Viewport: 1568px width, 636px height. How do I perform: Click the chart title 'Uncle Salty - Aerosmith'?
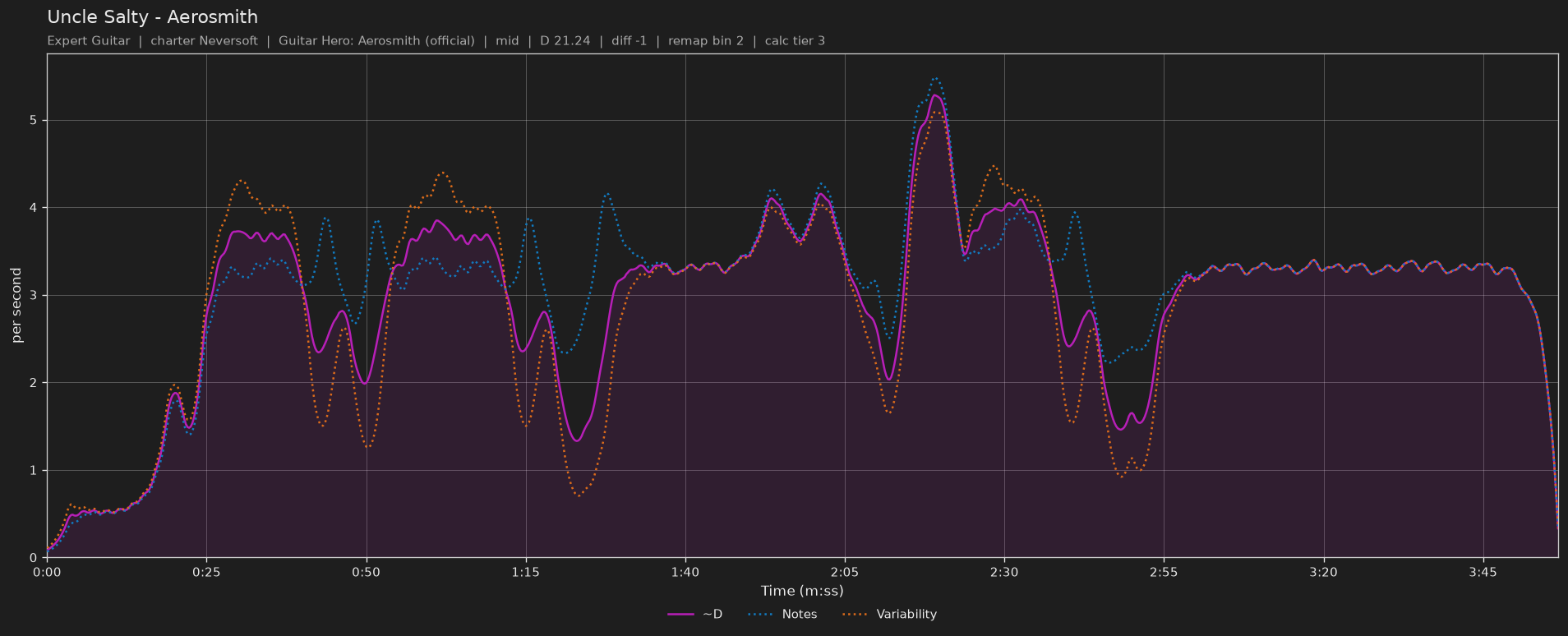point(153,17)
